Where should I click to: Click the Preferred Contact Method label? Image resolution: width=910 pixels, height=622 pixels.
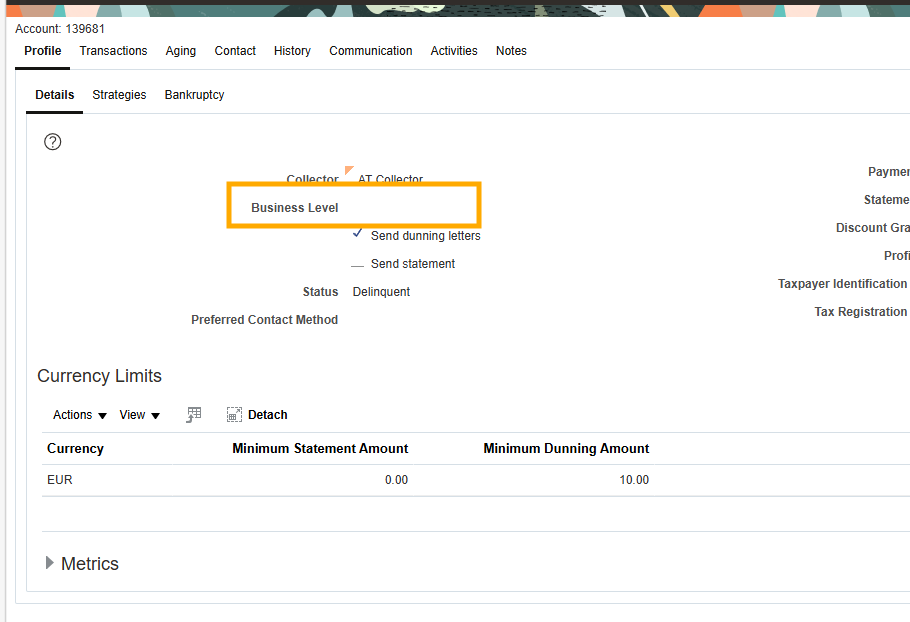click(x=265, y=320)
